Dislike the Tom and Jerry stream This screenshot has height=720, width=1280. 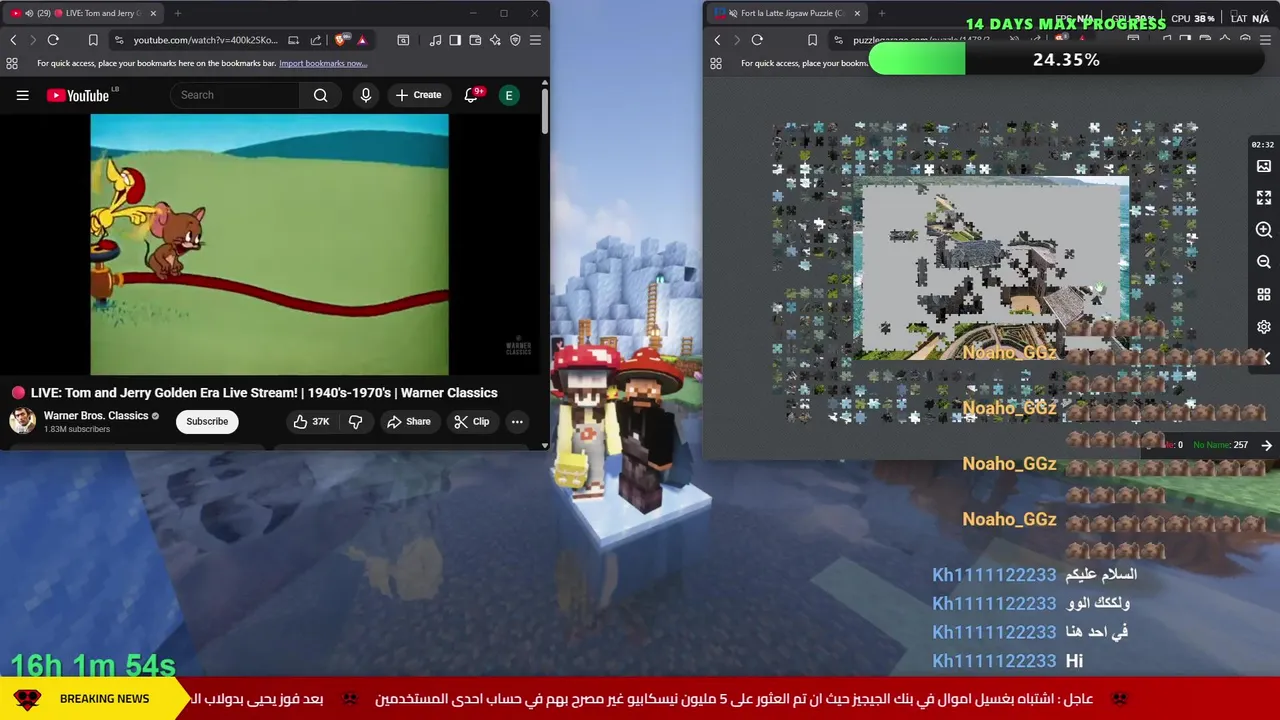(x=355, y=422)
